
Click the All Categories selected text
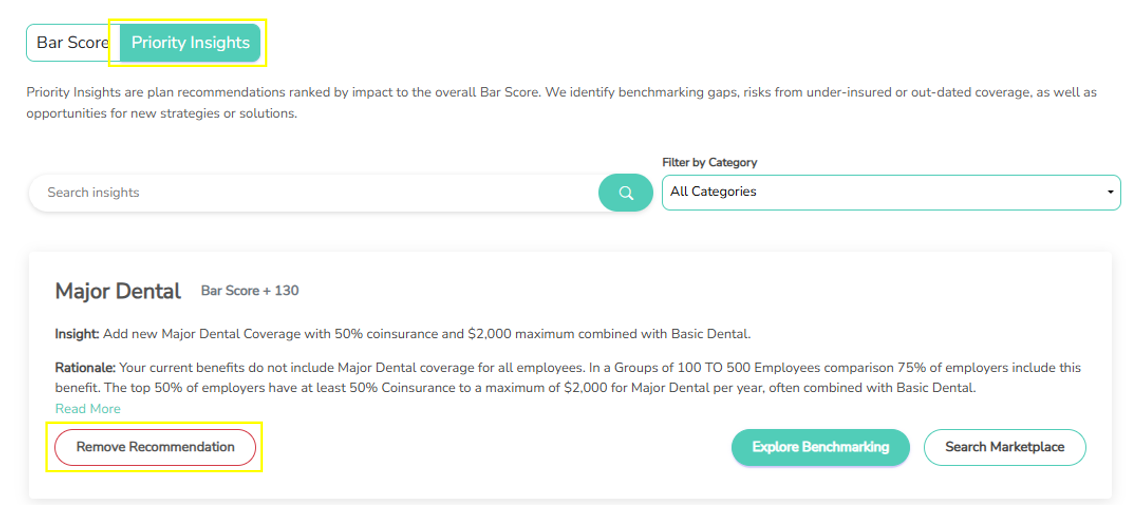click(x=713, y=192)
